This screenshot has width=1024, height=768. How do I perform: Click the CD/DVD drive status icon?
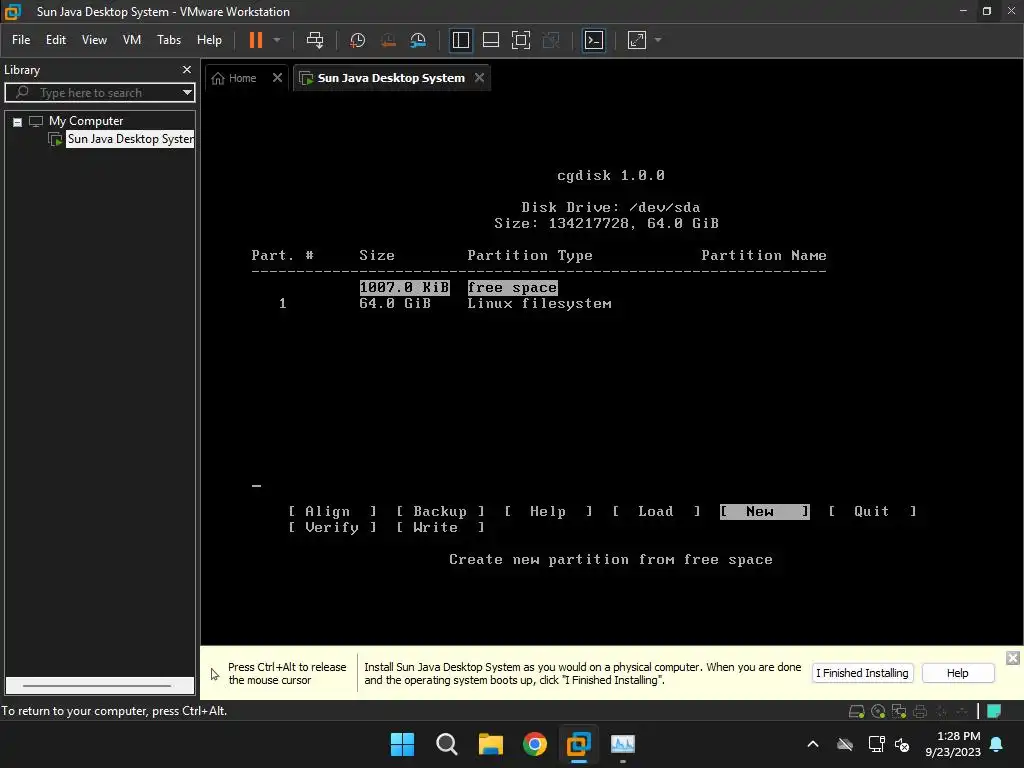pos(878,711)
